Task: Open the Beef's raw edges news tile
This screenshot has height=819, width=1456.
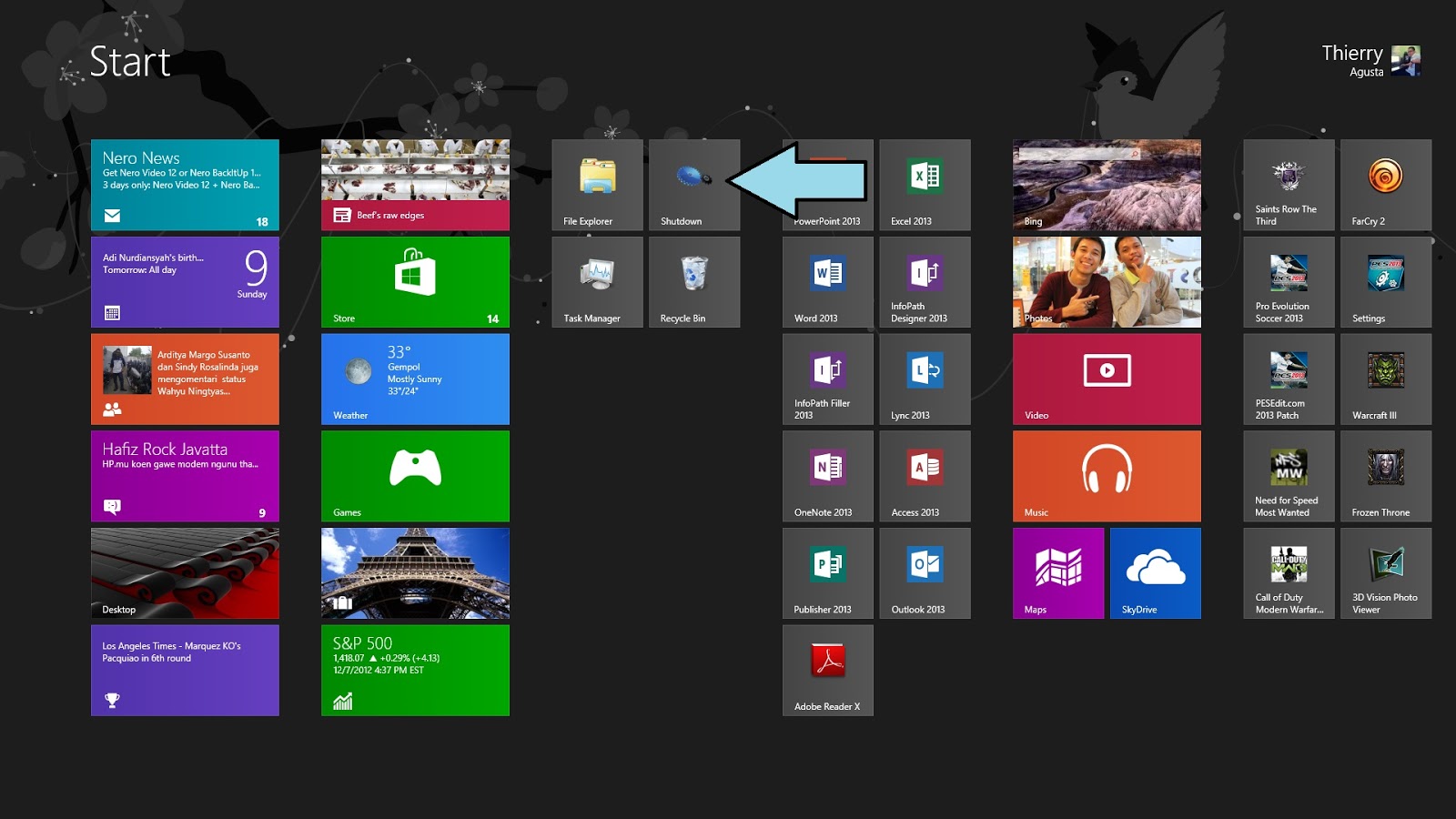Action: [415, 185]
